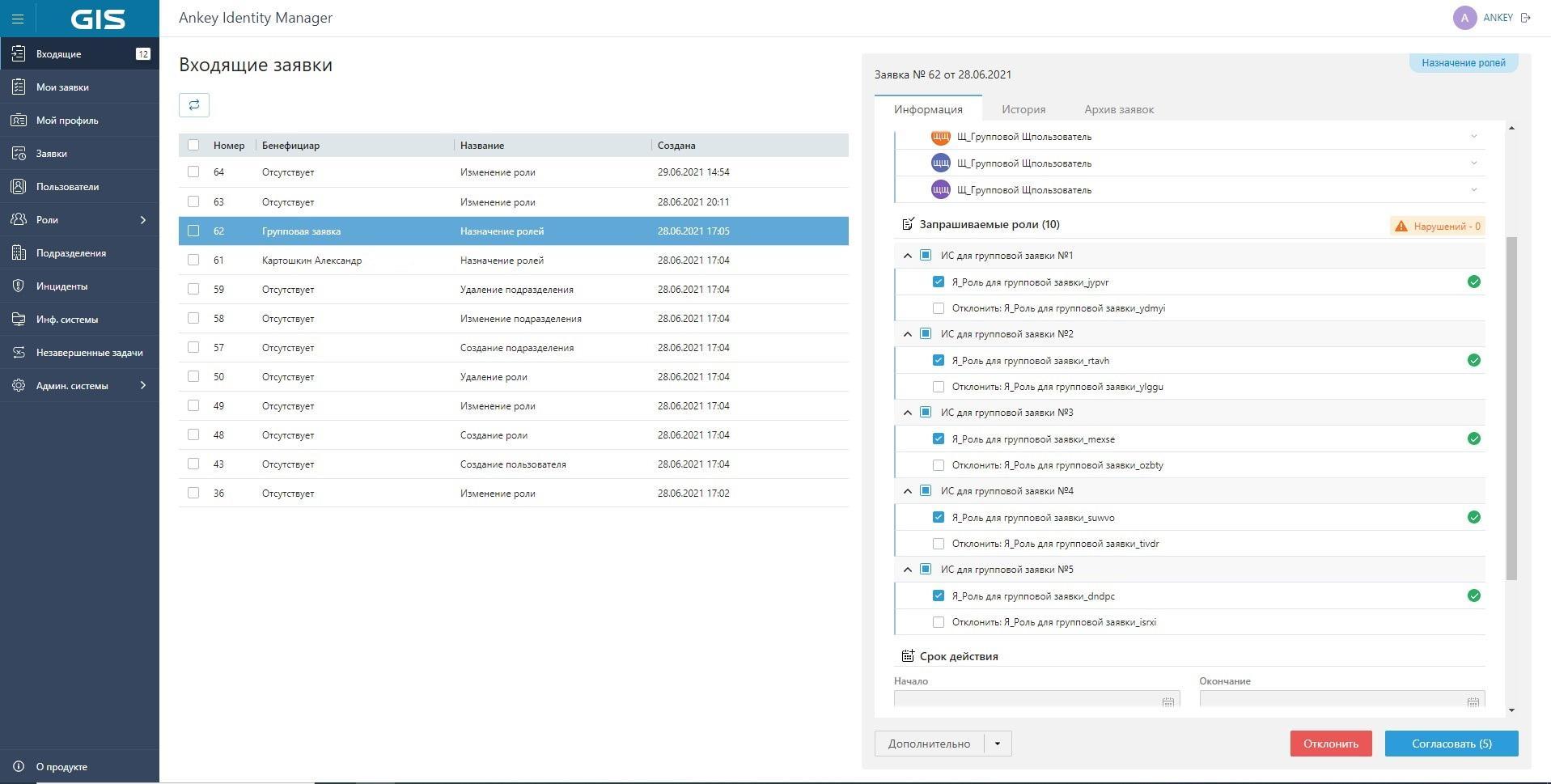Viewport: 1551px width, 784px height.
Task: Click the hamburger menu icon
Action: [x=18, y=19]
